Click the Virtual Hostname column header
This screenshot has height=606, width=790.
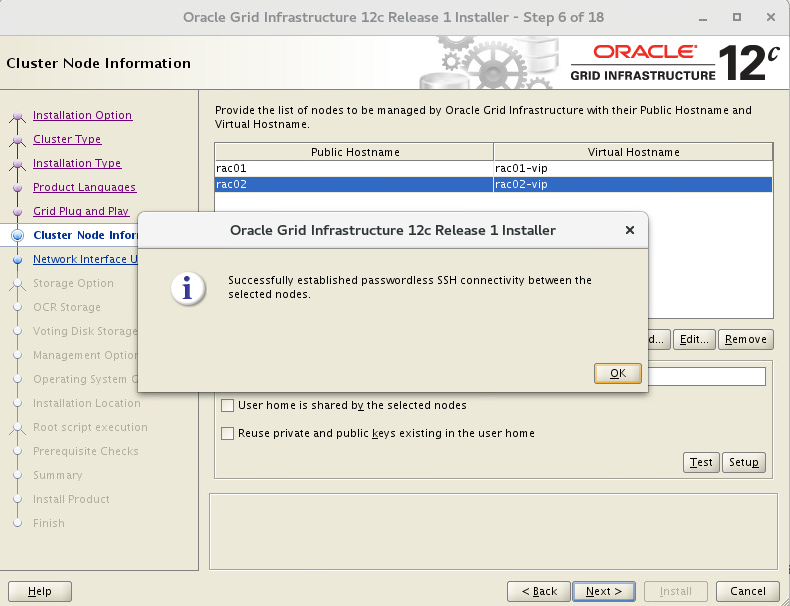click(633, 152)
